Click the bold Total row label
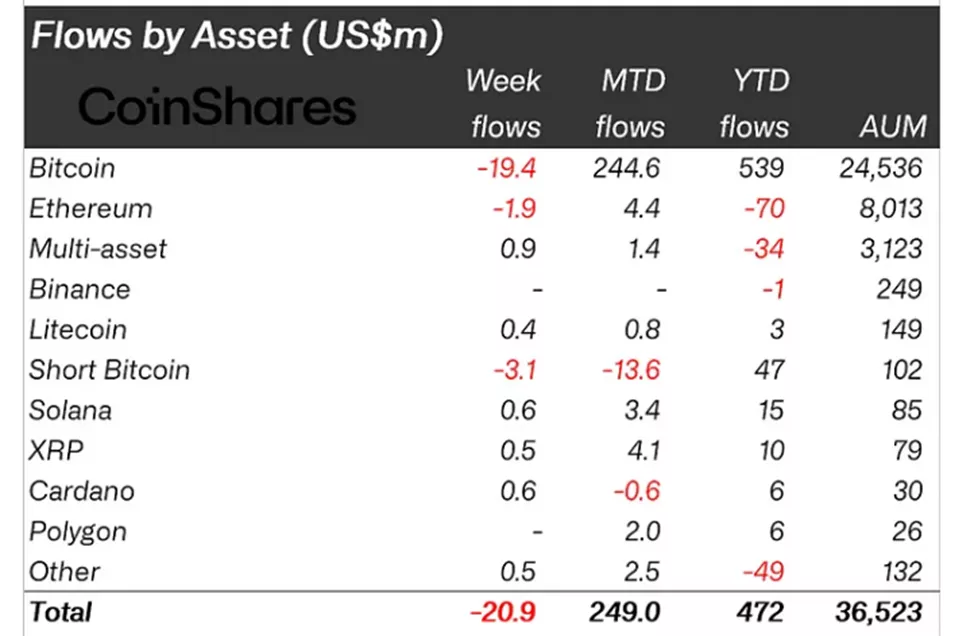This screenshot has height=636, width=974. click(x=60, y=611)
